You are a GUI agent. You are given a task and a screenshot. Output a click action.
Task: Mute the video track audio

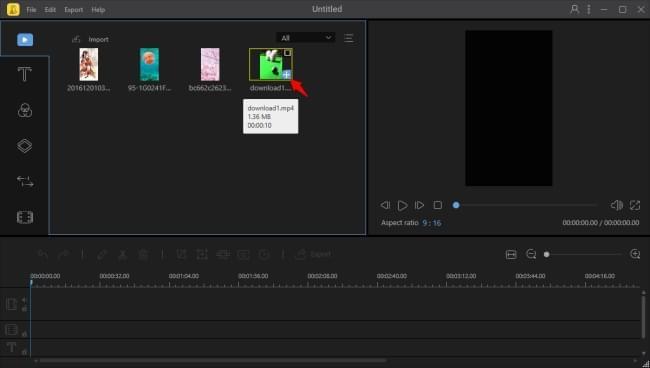click(x=24, y=300)
